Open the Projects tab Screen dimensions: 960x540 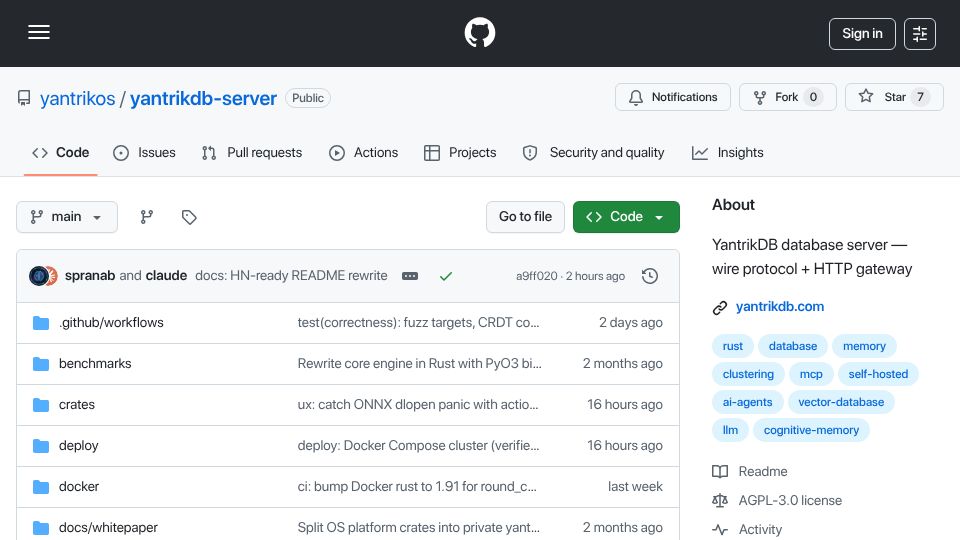click(460, 152)
